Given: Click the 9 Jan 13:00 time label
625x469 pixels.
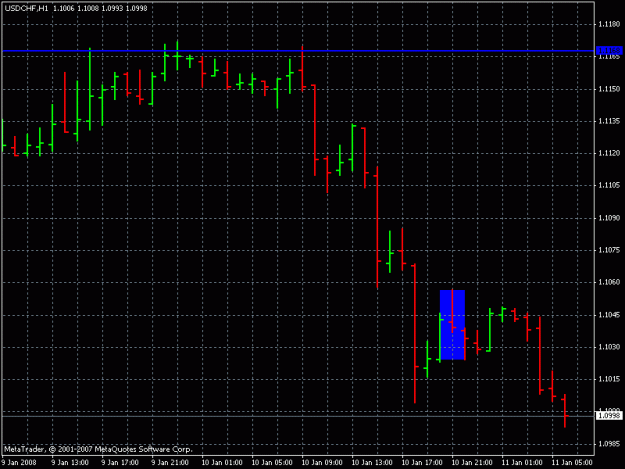Looking at the screenshot, I should [70, 463].
